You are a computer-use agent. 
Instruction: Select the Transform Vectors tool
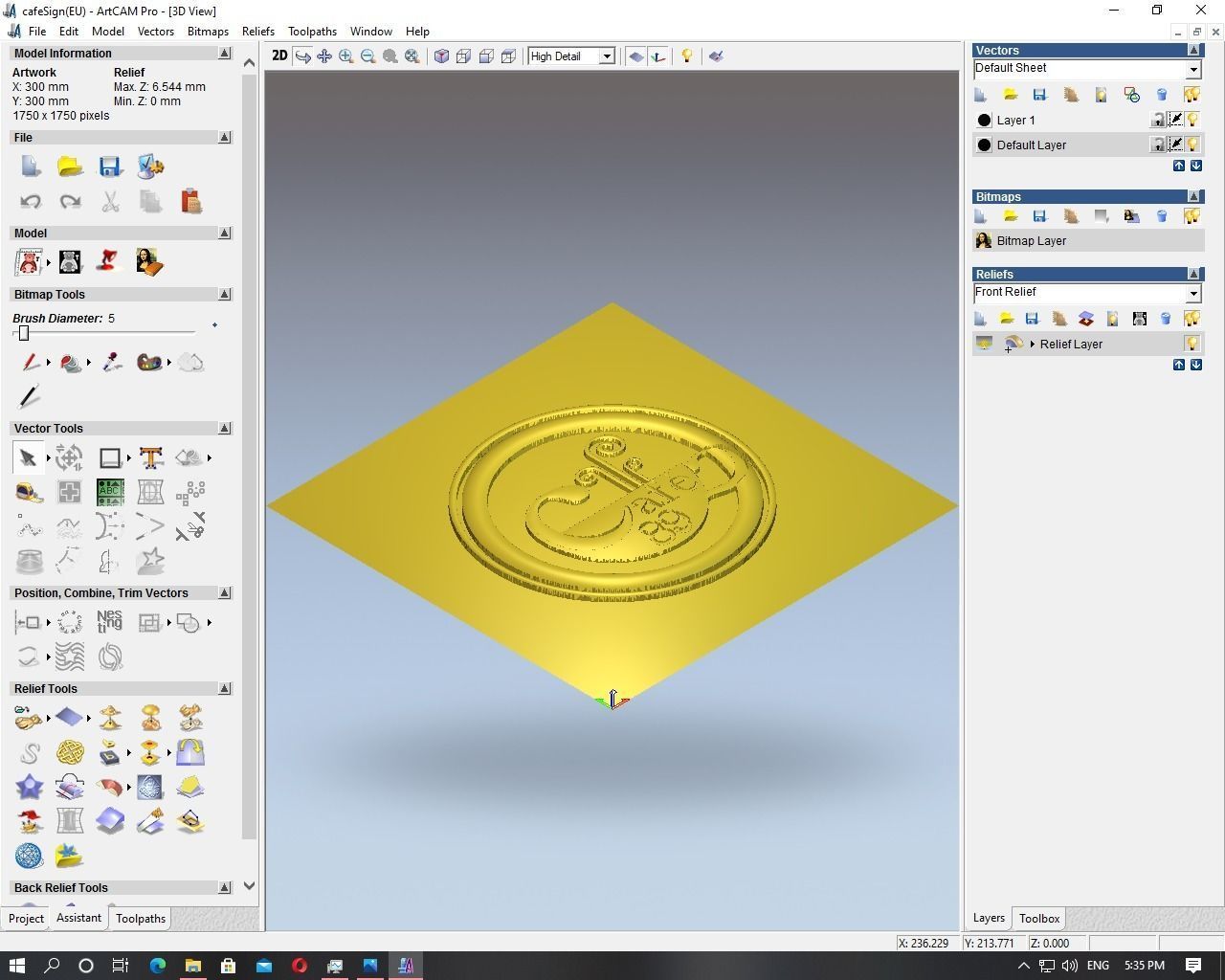coord(69,458)
